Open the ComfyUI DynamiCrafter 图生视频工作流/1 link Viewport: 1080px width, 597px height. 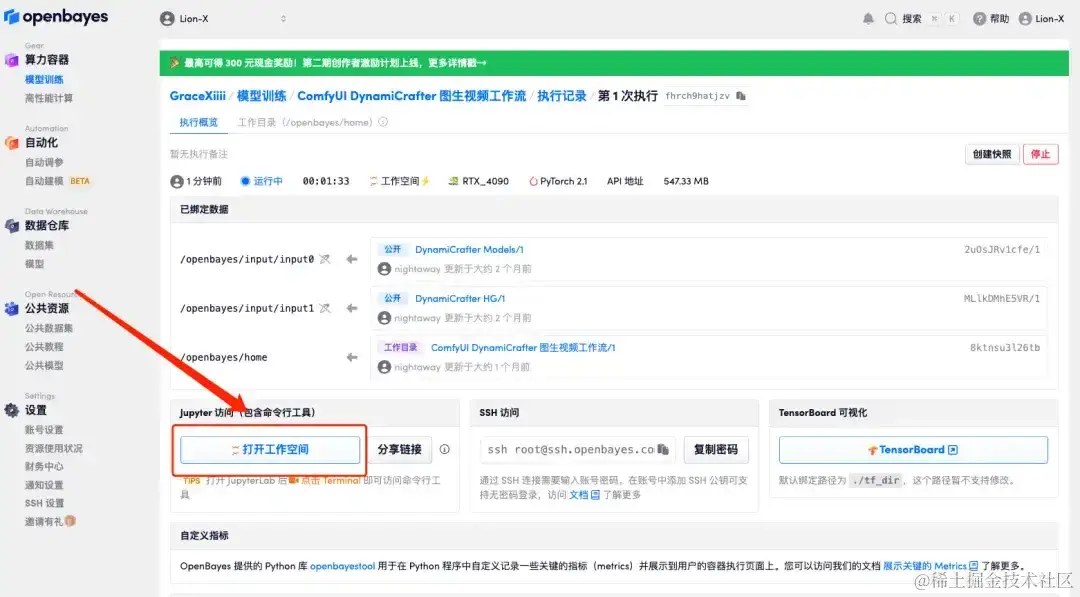(x=523, y=347)
